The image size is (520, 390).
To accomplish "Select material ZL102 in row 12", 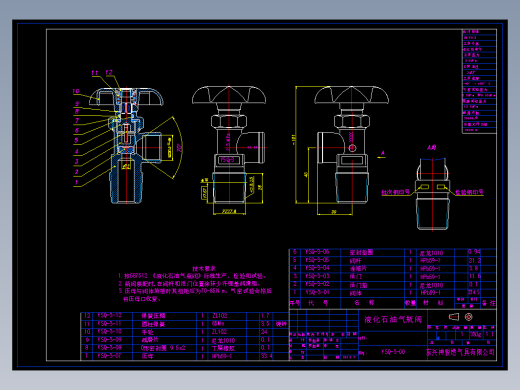I will [x=219, y=315].
